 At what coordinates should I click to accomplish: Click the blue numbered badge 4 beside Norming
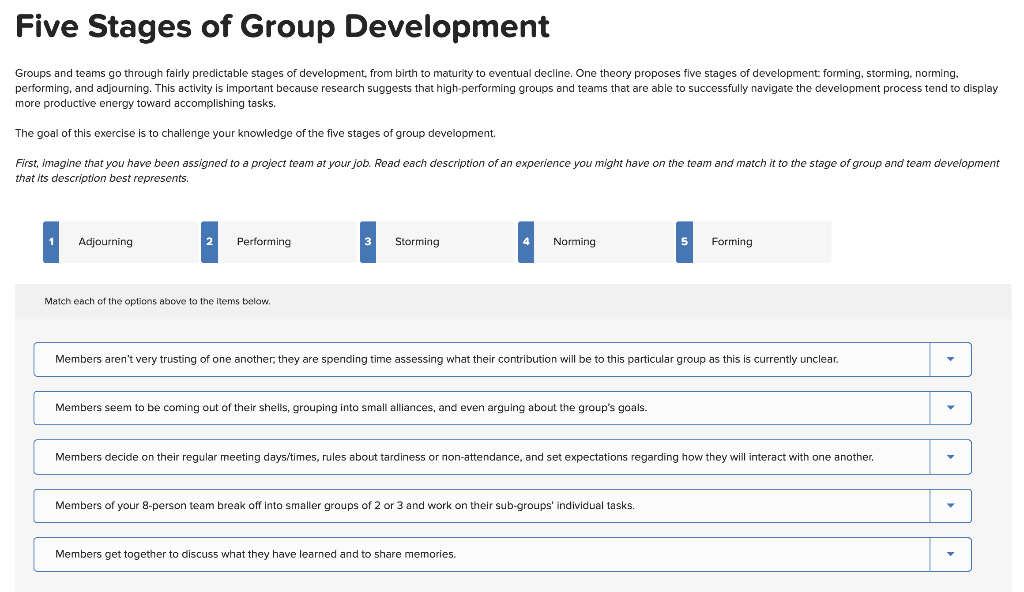tap(525, 241)
